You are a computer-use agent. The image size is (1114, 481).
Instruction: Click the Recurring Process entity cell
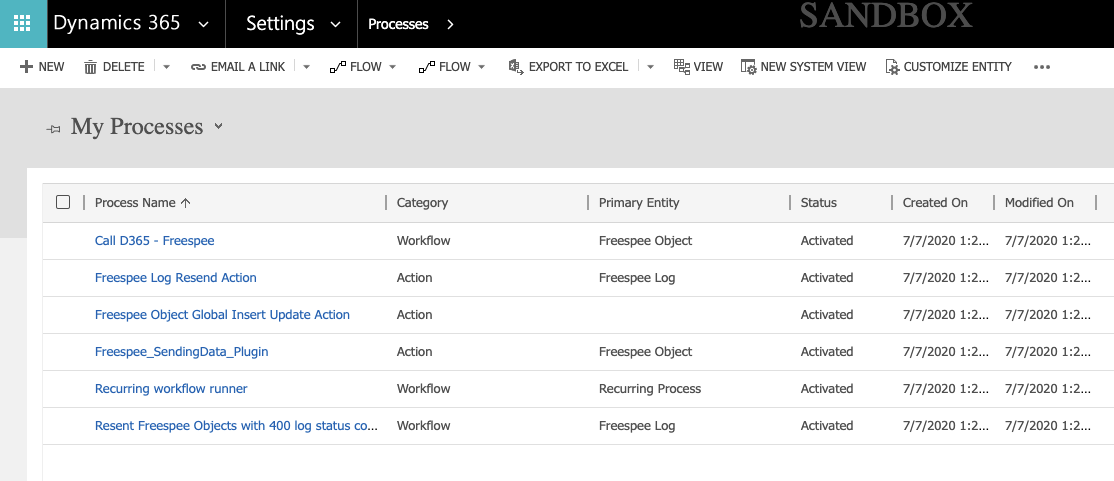650,389
